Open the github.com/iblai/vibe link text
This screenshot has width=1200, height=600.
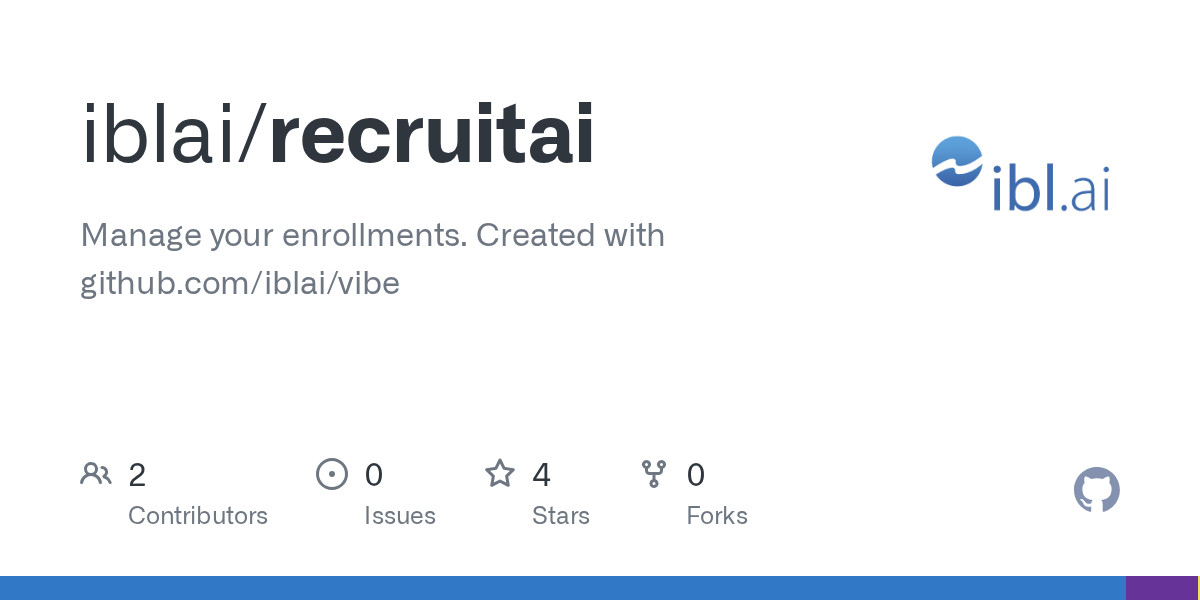(240, 284)
